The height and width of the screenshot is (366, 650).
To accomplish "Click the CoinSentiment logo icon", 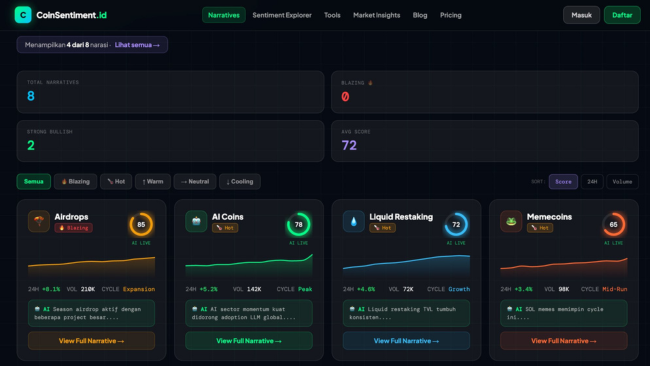I will pyautogui.click(x=23, y=15).
